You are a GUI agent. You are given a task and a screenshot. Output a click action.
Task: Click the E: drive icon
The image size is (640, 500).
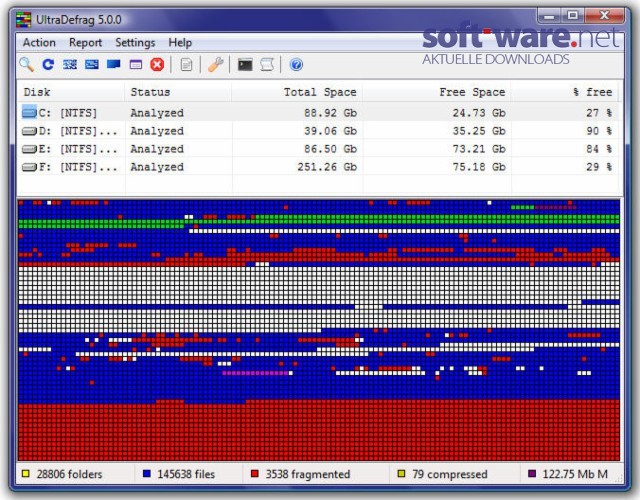pyautogui.click(x=29, y=149)
